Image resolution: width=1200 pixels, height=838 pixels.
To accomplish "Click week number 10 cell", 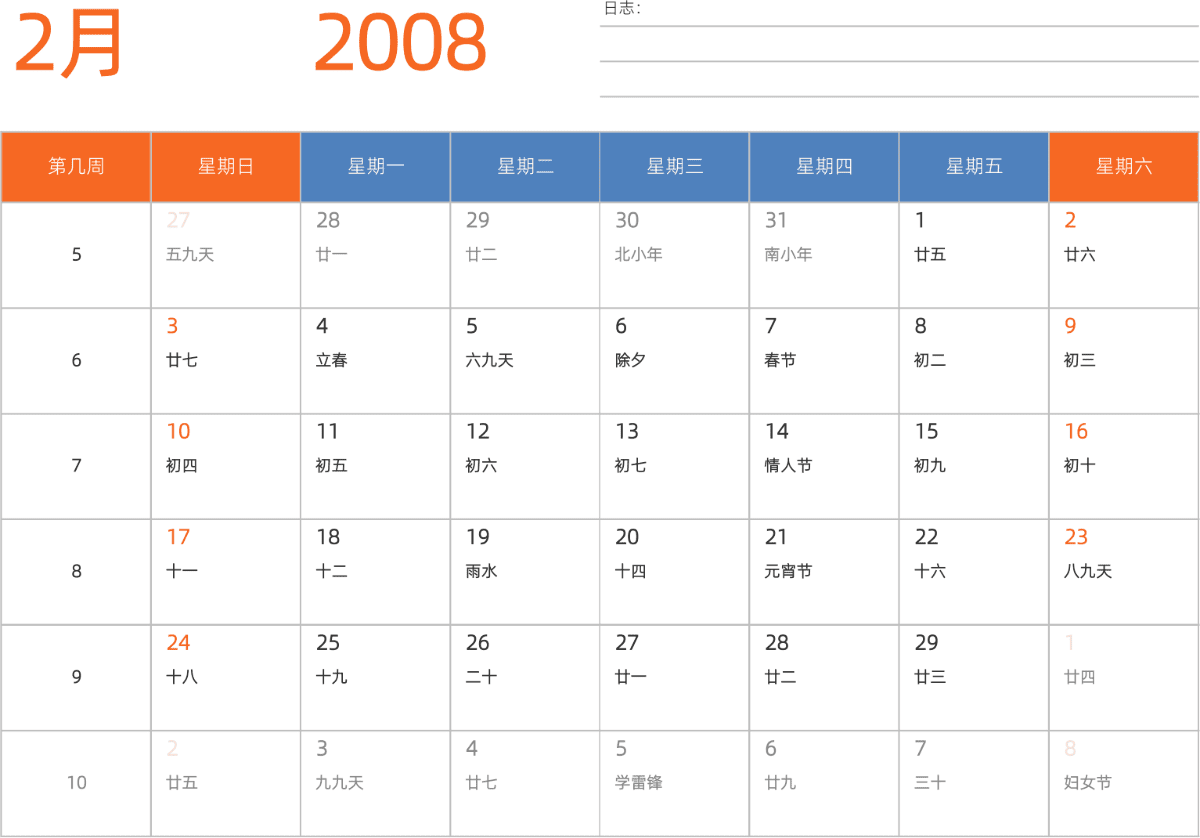I will click(x=76, y=783).
